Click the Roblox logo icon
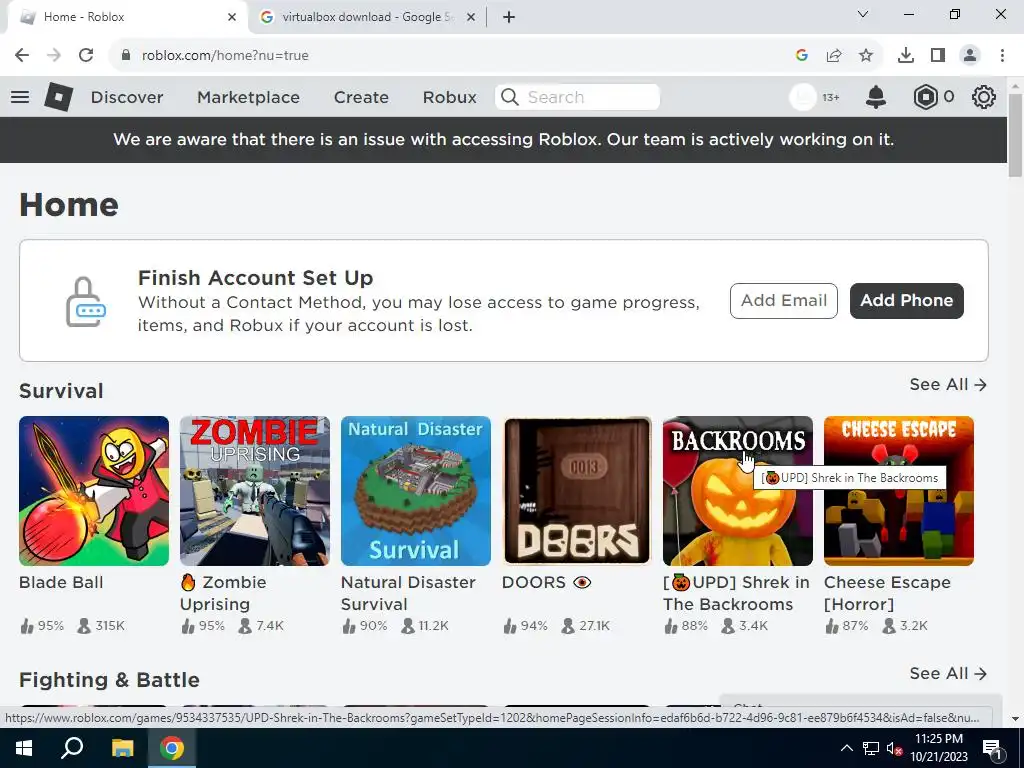 59,97
